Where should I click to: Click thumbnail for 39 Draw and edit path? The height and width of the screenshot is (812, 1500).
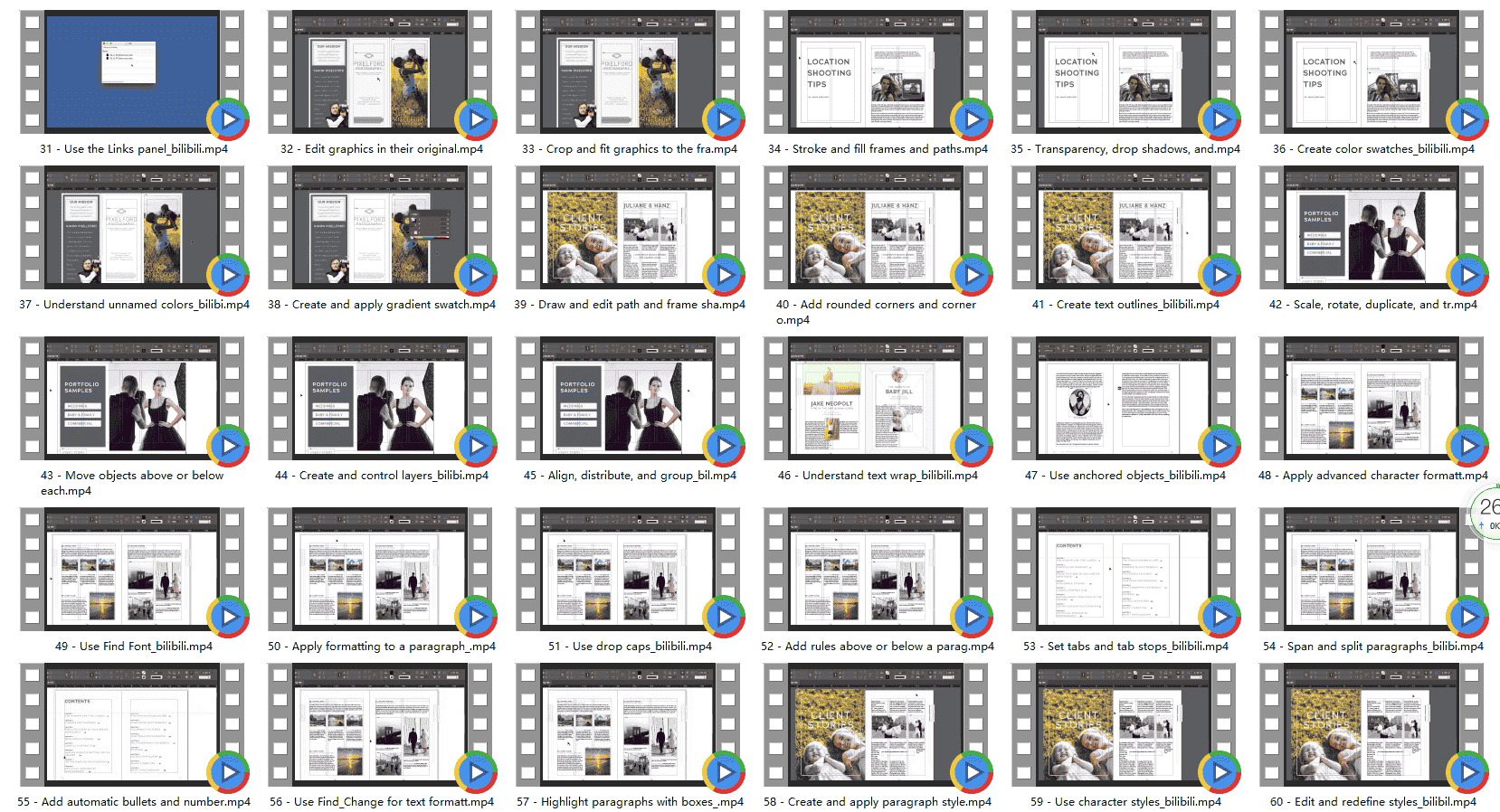[628, 228]
